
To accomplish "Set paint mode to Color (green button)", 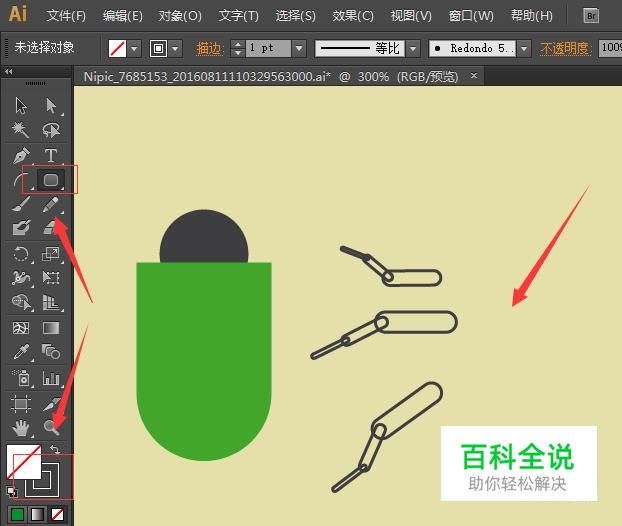I will (x=17, y=514).
